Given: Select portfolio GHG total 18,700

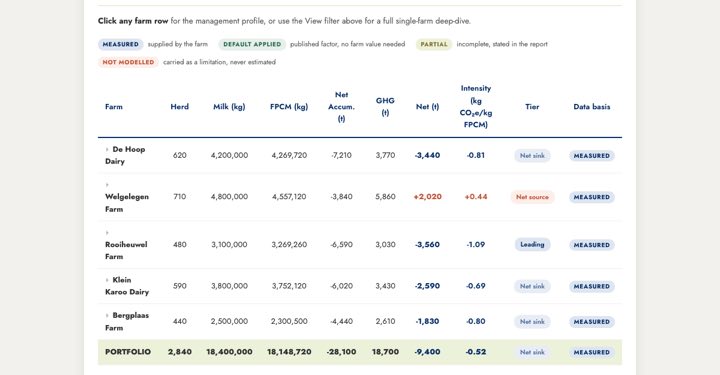Looking at the screenshot, I should tap(385, 352).
